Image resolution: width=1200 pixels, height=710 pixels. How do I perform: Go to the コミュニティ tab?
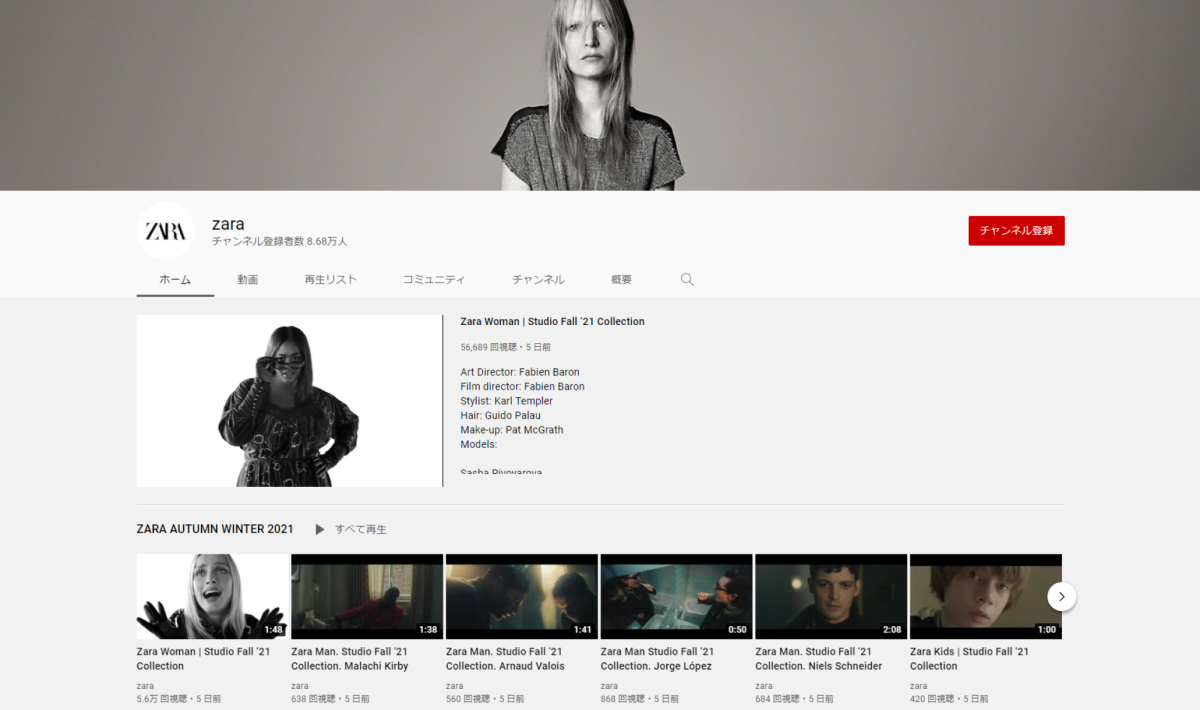pos(434,280)
